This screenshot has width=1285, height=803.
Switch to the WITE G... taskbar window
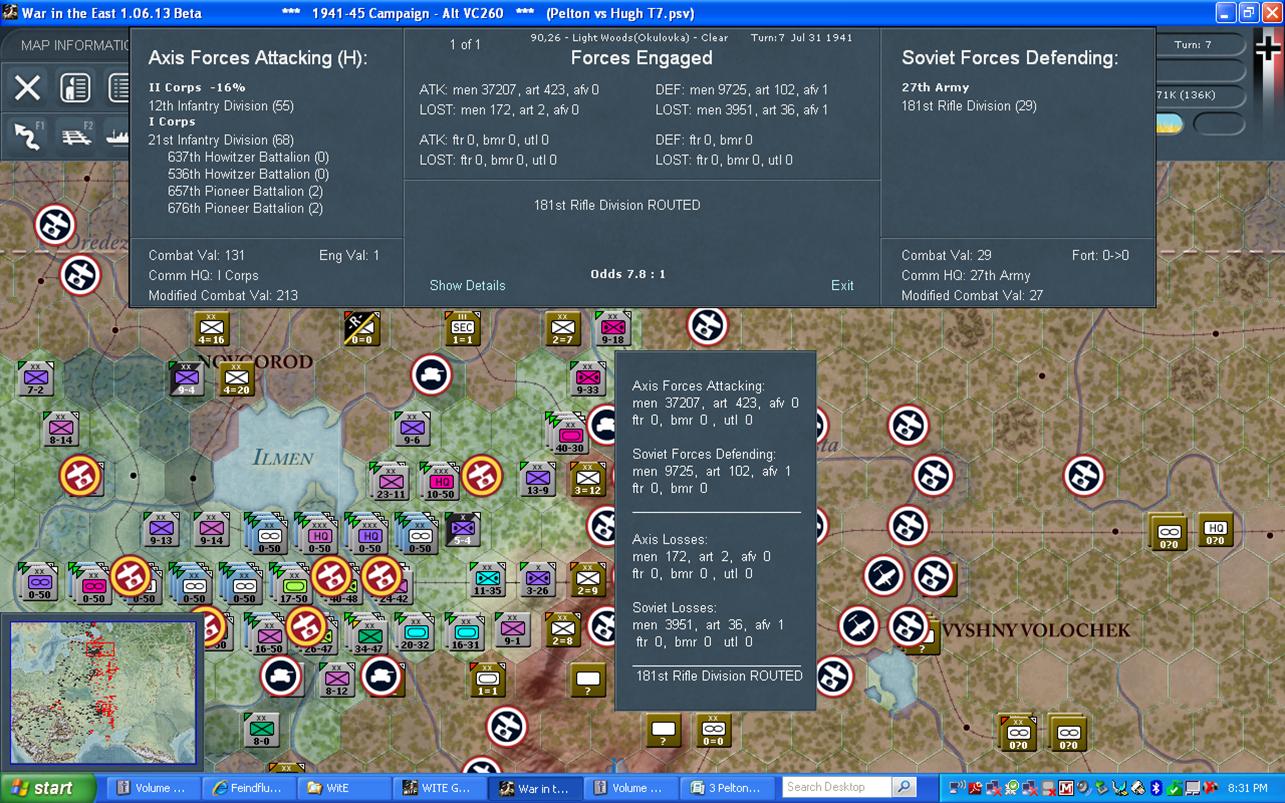439,788
